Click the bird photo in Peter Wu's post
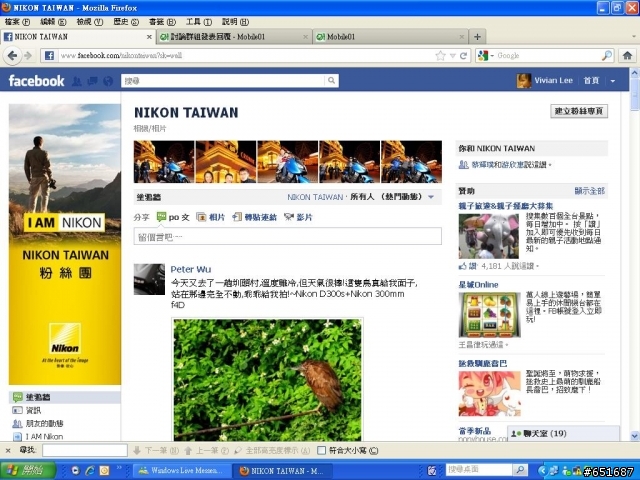This screenshot has height=480, width=640. pyautogui.click(x=267, y=380)
